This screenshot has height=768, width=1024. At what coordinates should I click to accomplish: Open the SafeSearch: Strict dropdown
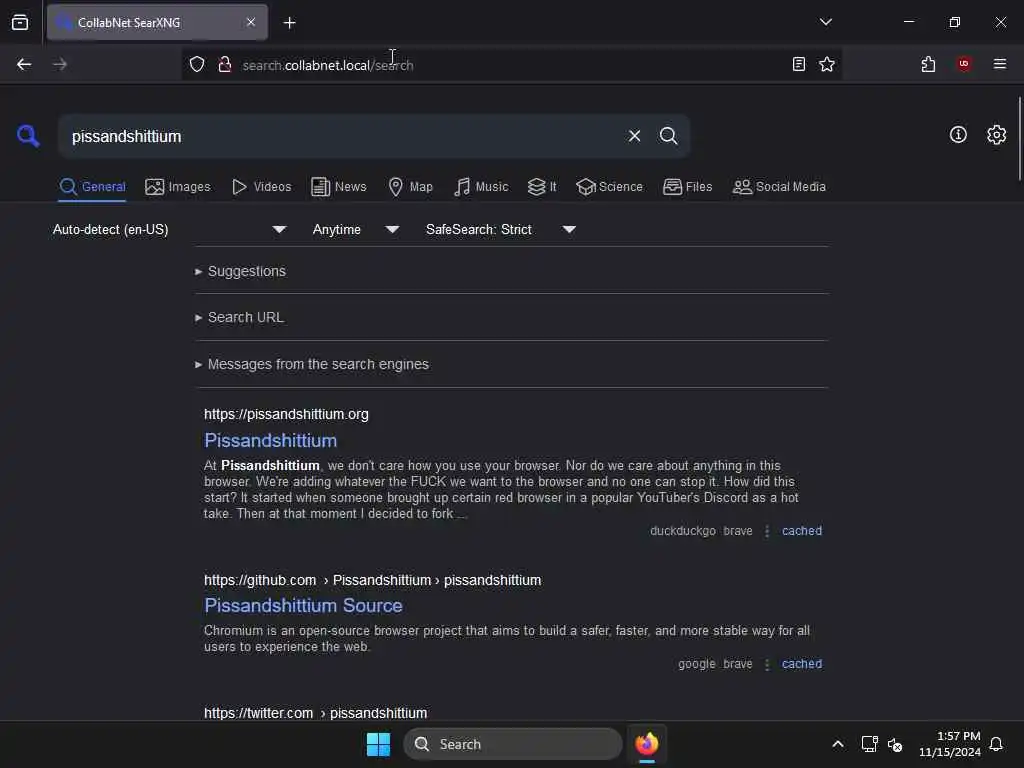500,229
